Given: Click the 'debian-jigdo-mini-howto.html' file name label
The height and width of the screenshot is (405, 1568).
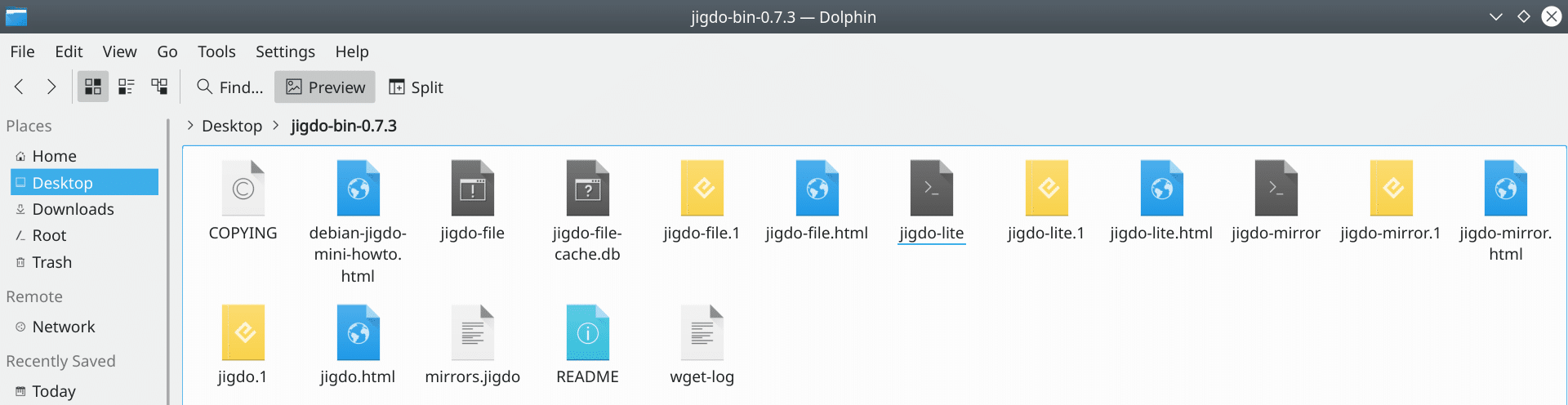Looking at the screenshot, I should coord(358,255).
